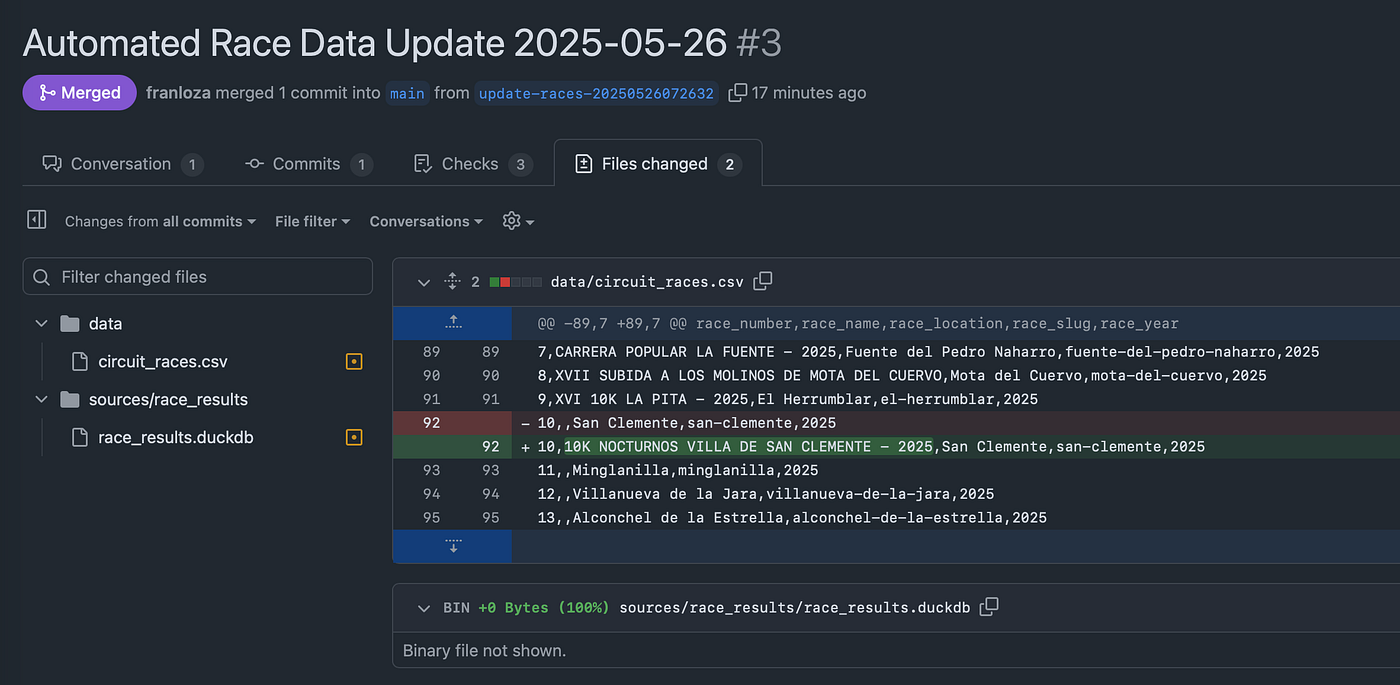1400x685 pixels.
Task: Open the main branch link
Action: (407, 93)
